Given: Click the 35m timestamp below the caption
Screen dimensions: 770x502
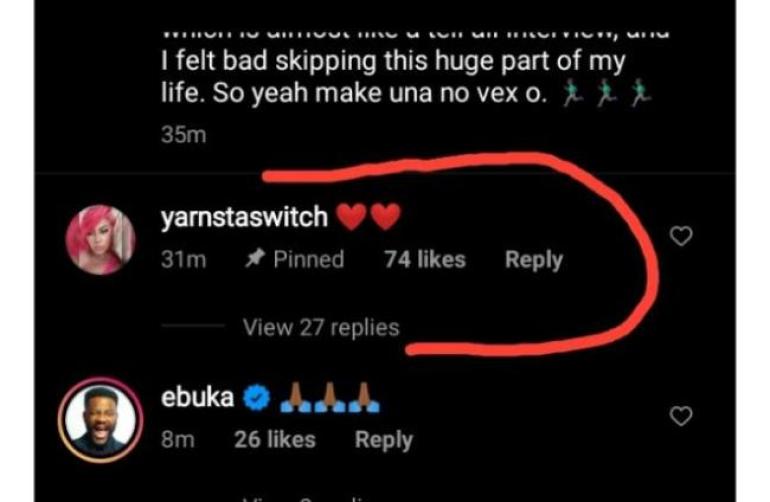Looking at the screenshot, I should coord(184,136).
